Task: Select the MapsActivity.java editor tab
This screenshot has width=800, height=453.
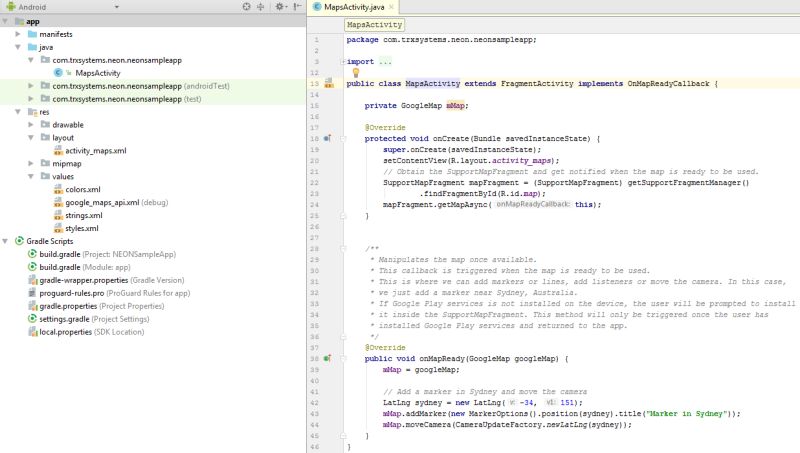Action: [354, 7]
